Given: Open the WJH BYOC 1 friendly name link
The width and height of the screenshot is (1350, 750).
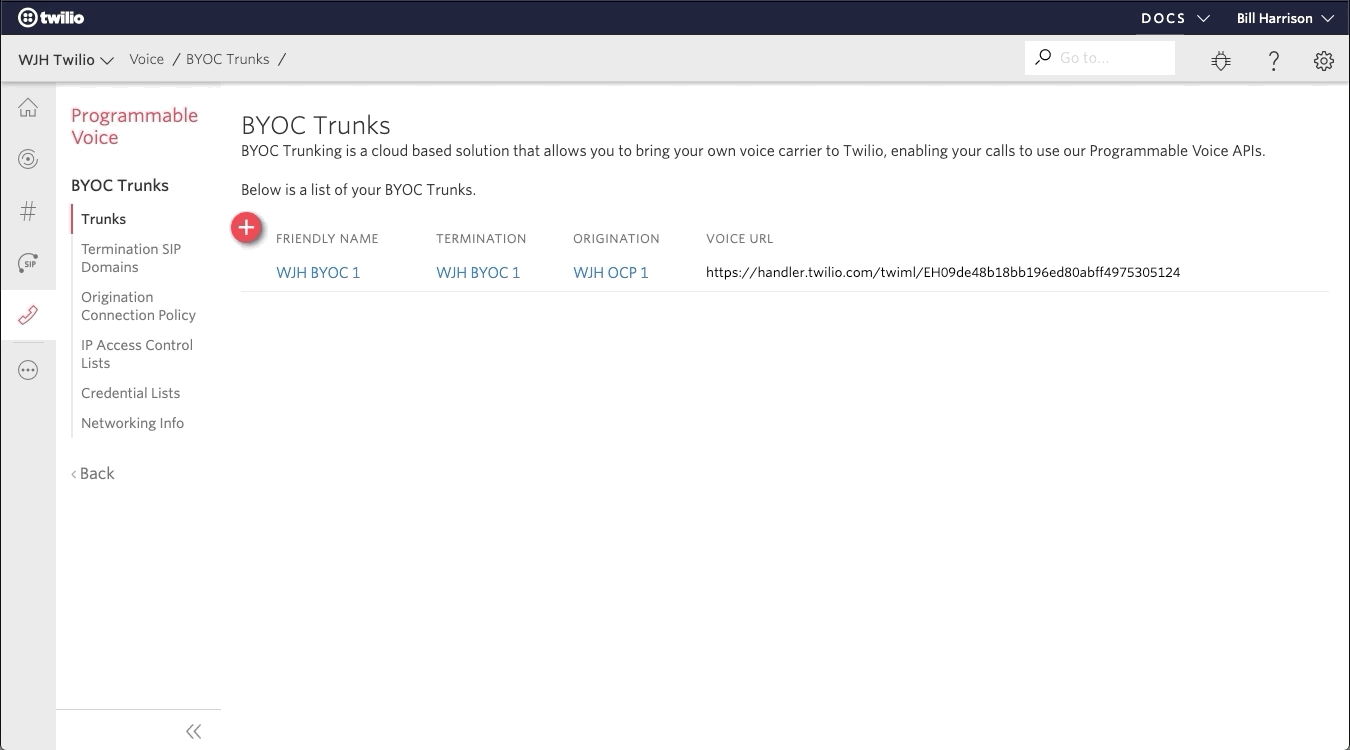Looking at the screenshot, I should point(318,272).
